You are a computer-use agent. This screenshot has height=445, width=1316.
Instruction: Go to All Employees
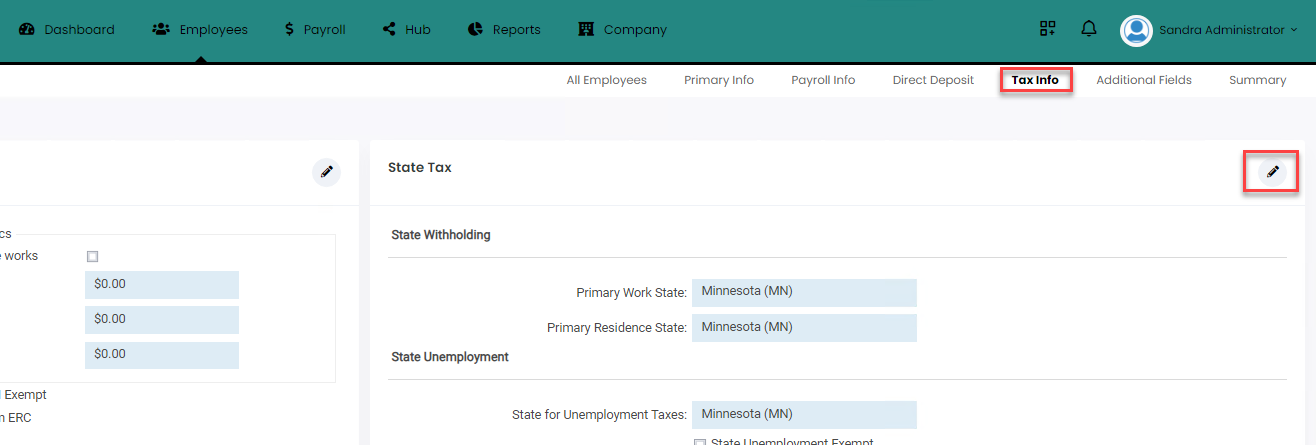606,80
